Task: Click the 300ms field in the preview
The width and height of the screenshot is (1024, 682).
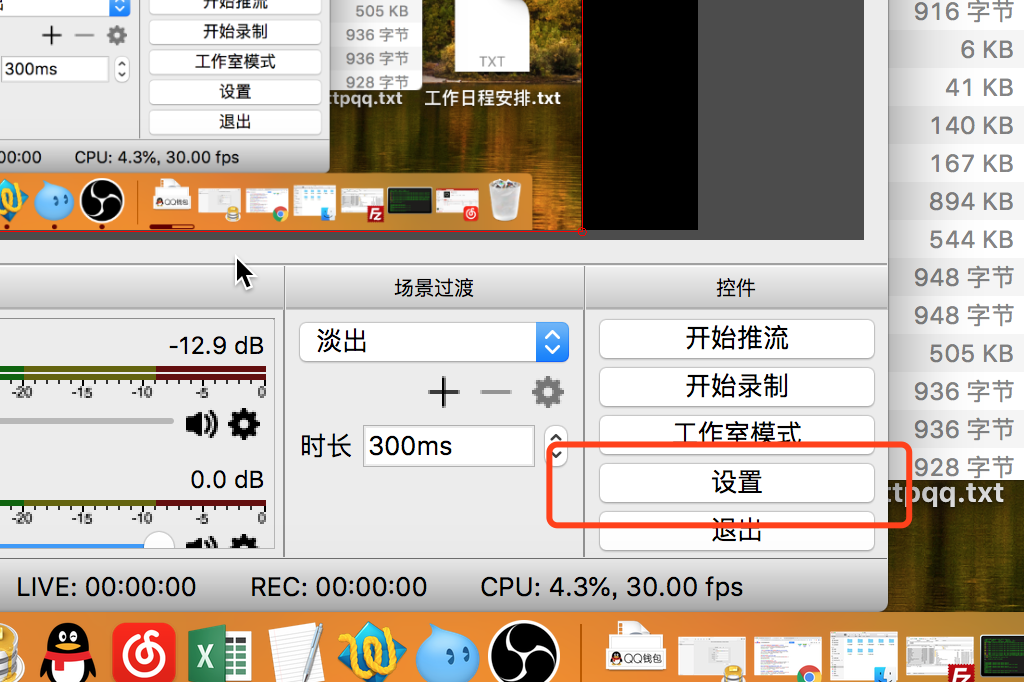Action: pyautogui.click(x=55, y=69)
